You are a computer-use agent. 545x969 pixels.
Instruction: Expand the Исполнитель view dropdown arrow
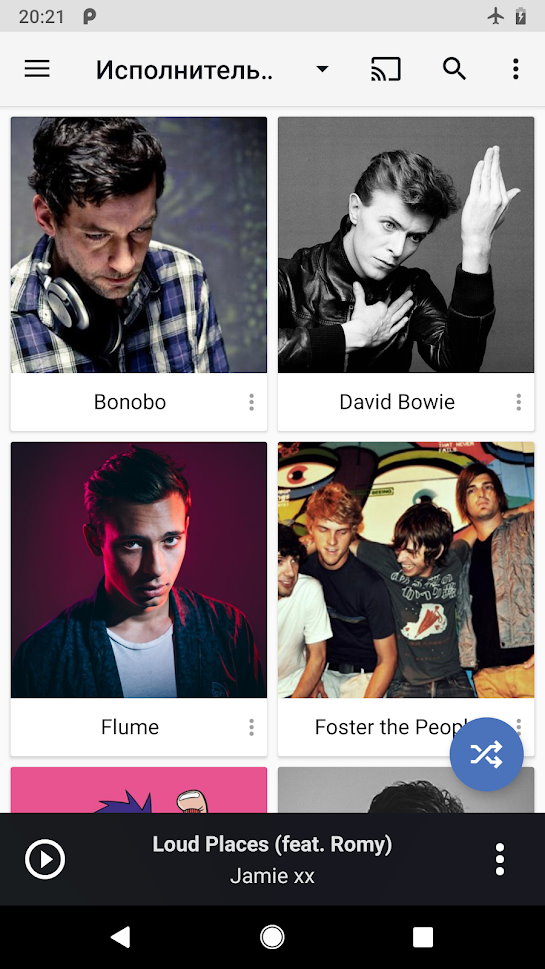click(x=322, y=69)
